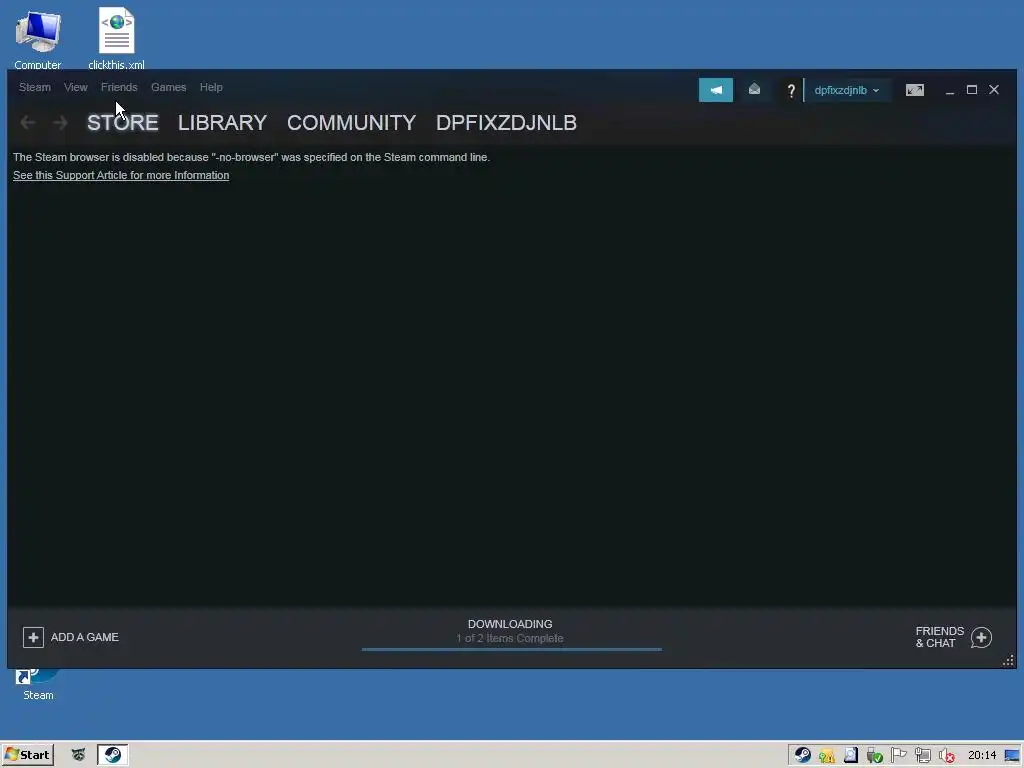This screenshot has width=1024, height=768.
Task: Switch to the LIBRARY tab
Action: pyautogui.click(x=222, y=123)
